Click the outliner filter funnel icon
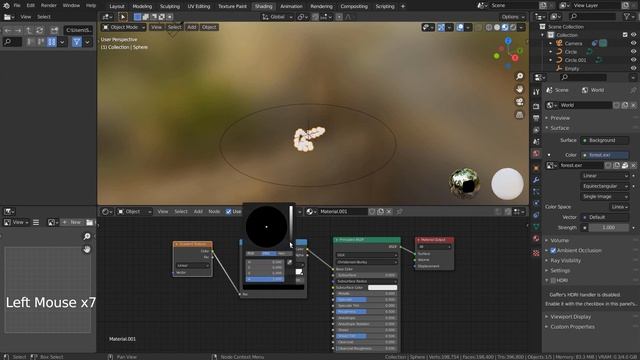 [x=627, y=16]
